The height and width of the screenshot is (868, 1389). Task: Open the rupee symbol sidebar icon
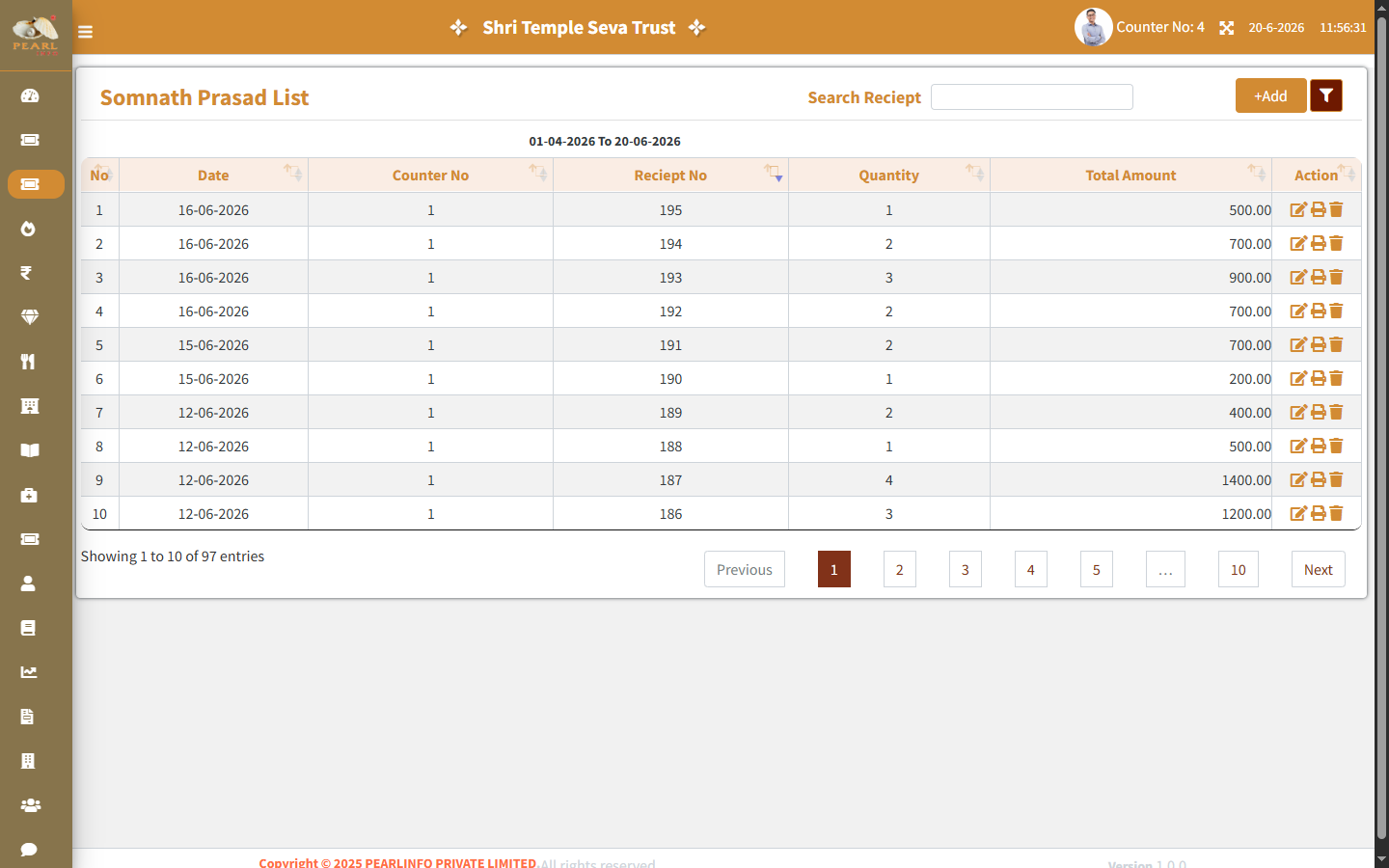click(26, 273)
